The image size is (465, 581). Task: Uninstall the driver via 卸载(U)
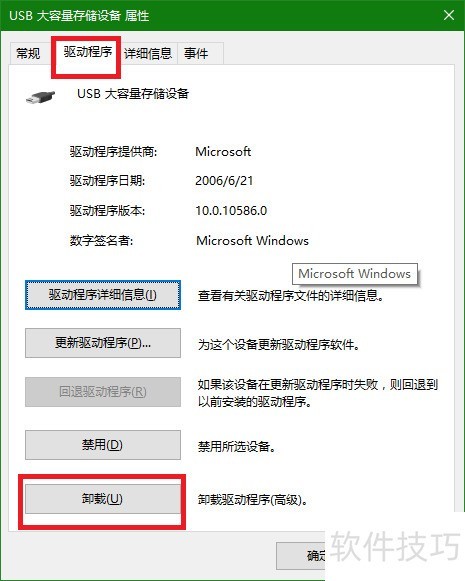click(103, 499)
